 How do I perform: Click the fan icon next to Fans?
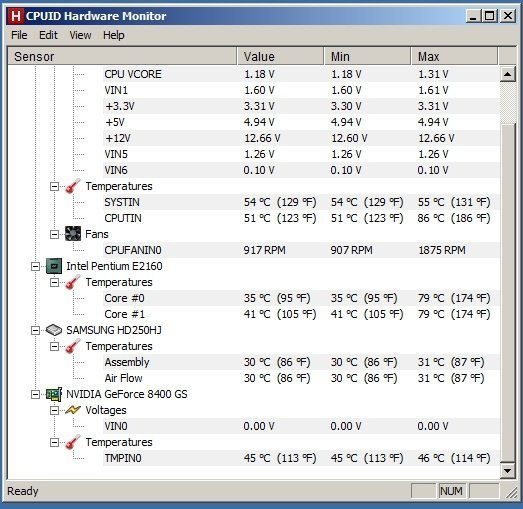(x=73, y=234)
